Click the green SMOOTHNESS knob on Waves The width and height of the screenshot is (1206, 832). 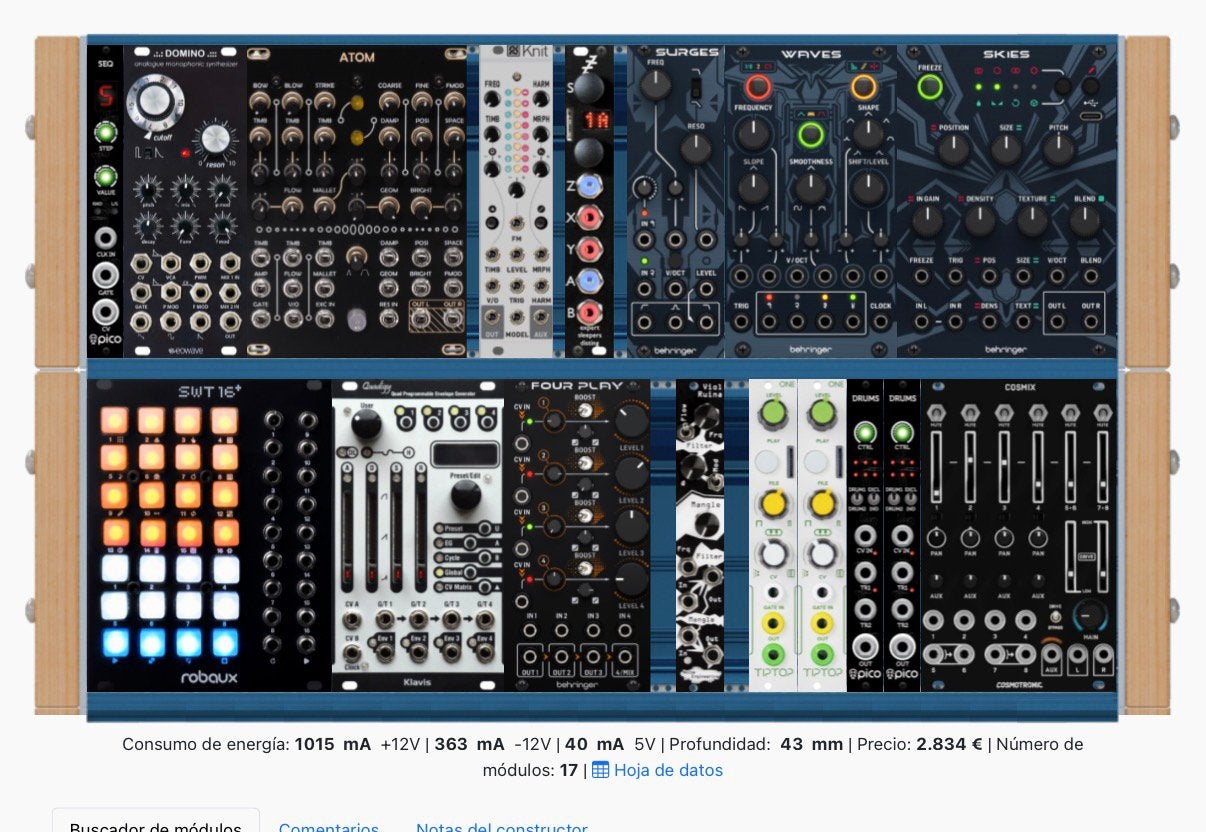click(810, 134)
